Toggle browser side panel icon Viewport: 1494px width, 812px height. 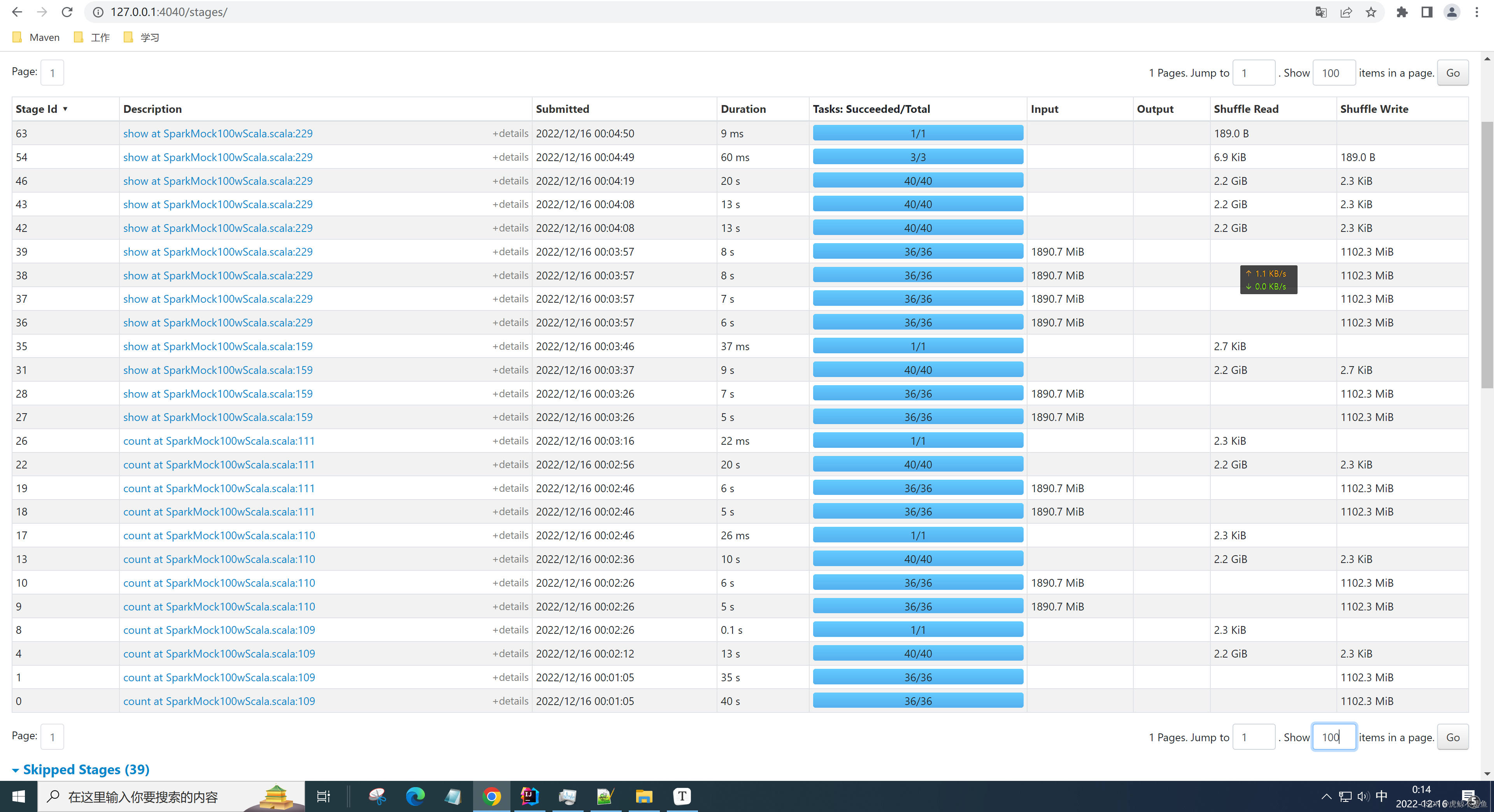pos(1427,12)
